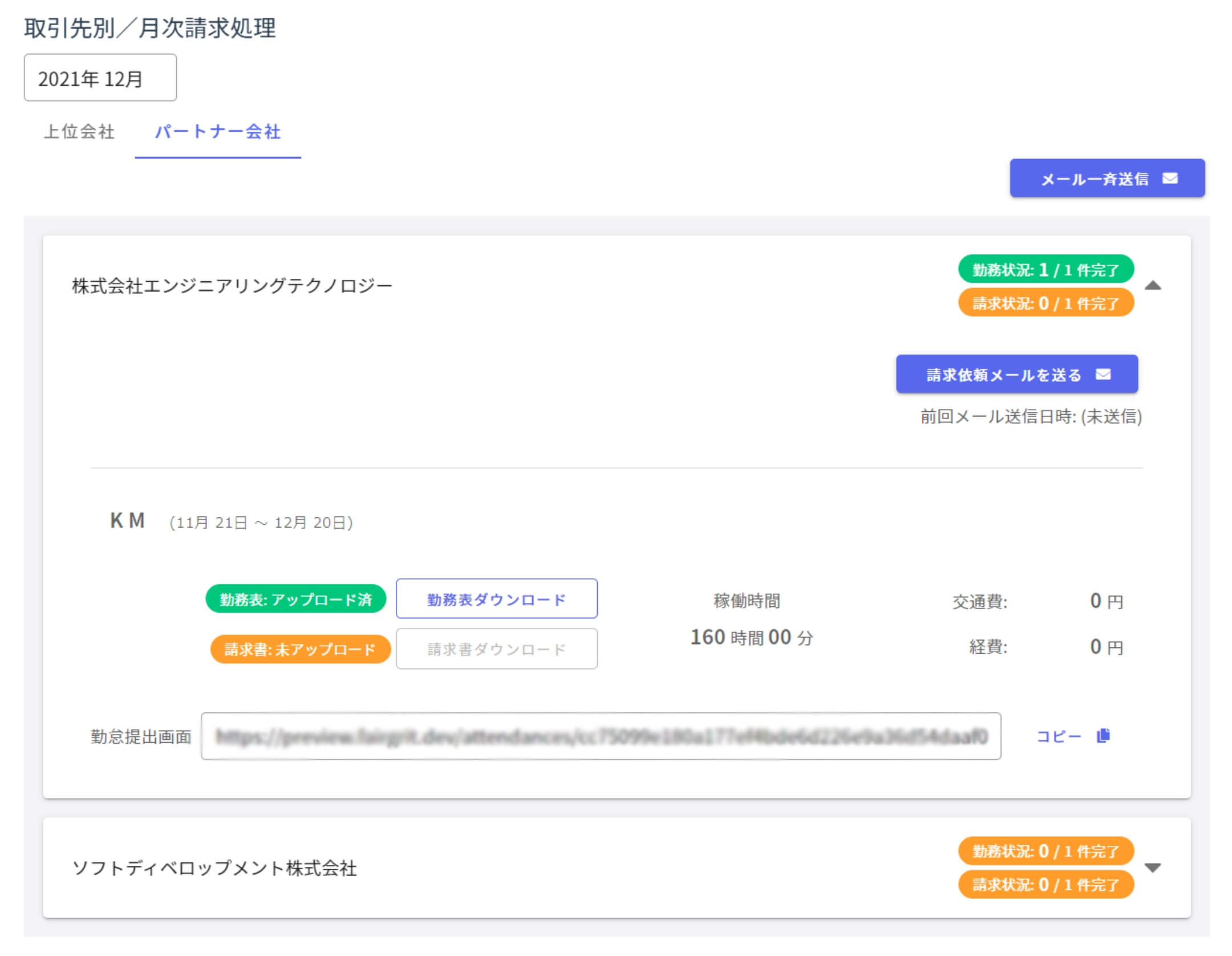The image size is (1232, 956).
Task: Switch to the 上位会社 tab
Action: coord(79,132)
